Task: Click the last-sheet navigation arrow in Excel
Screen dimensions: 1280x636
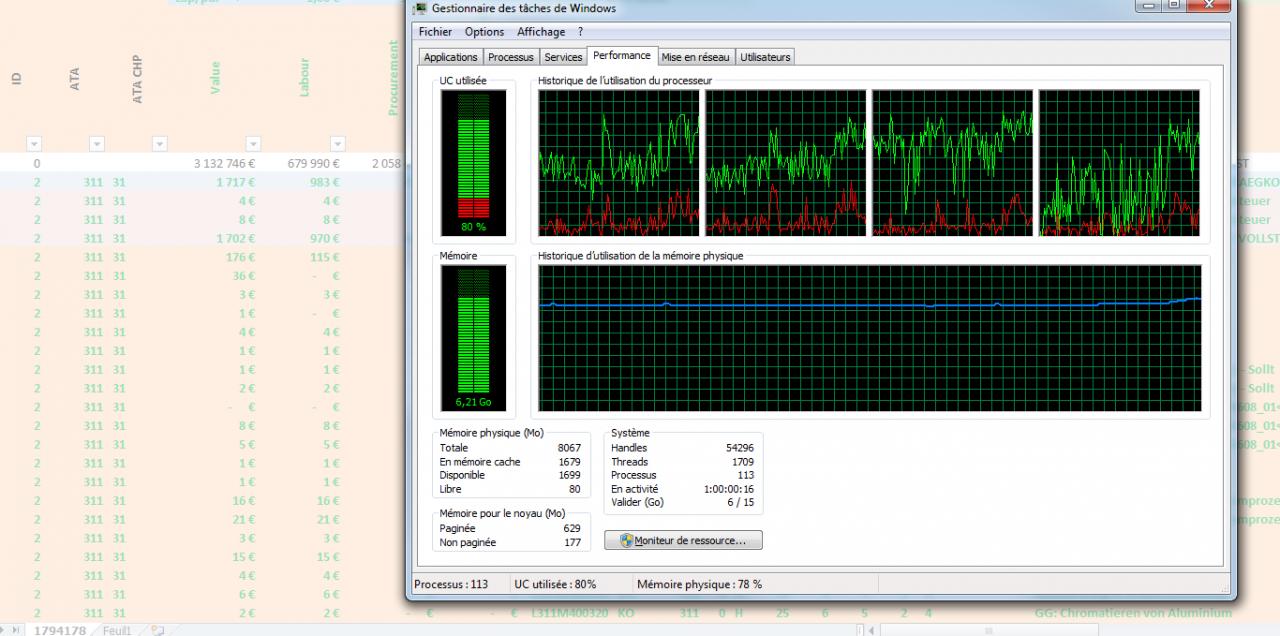Action: coord(15,630)
